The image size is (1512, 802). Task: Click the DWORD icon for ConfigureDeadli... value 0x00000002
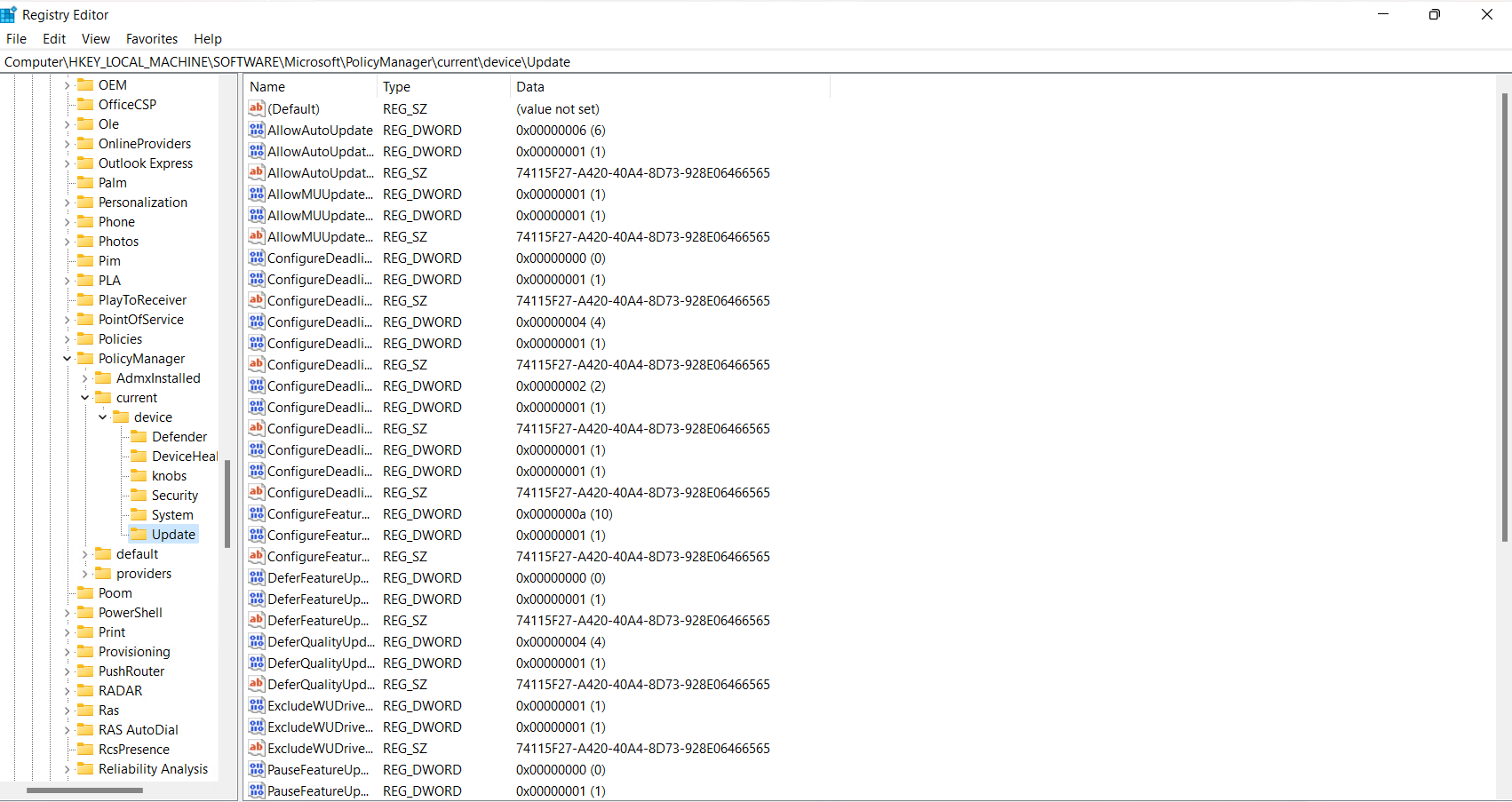click(x=257, y=385)
